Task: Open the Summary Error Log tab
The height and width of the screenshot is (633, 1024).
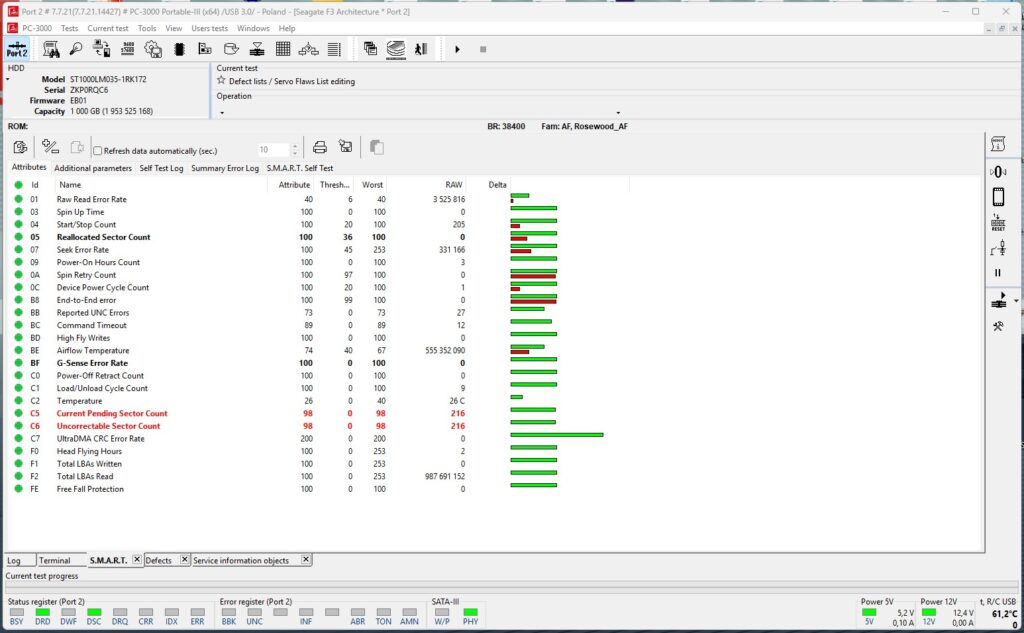Action: pos(225,169)
